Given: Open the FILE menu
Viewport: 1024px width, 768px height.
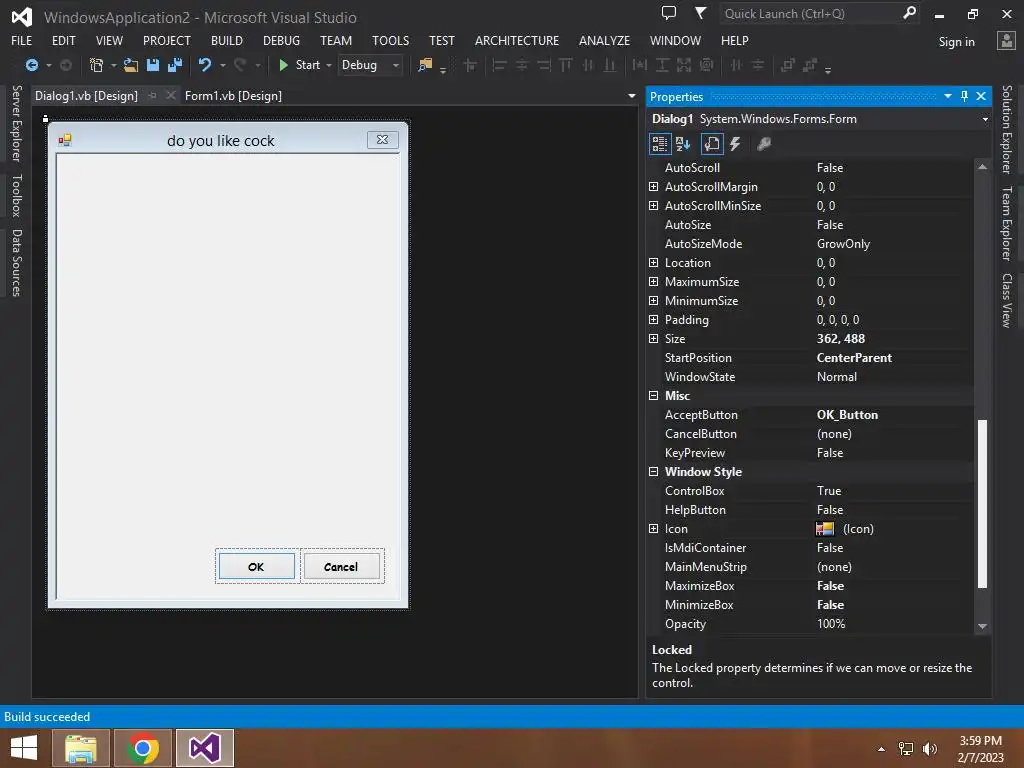Looking at the screenshot, I should pyautogui.click(x=22, y=40).
